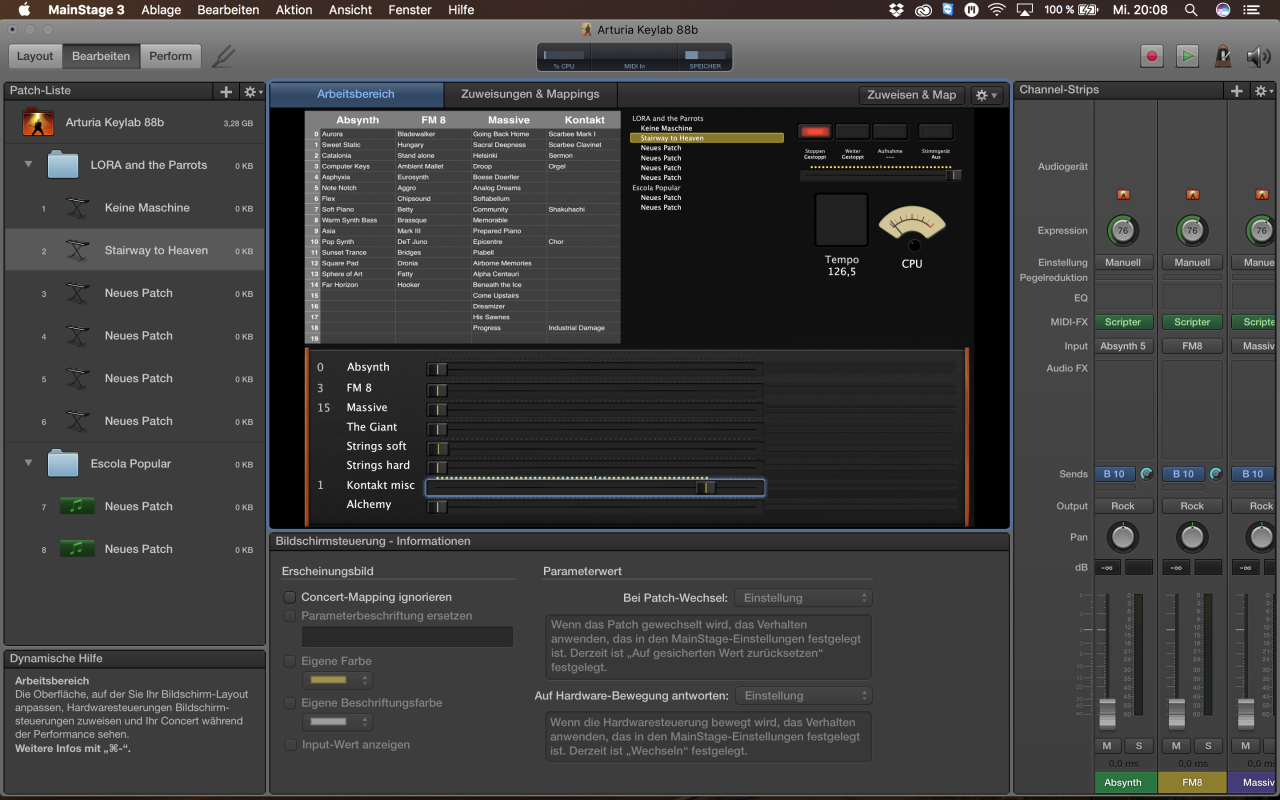Open Eigene Beschriftungsfarbe color dropdown
Screen dimensions: 1280x800
pos(337,722)
